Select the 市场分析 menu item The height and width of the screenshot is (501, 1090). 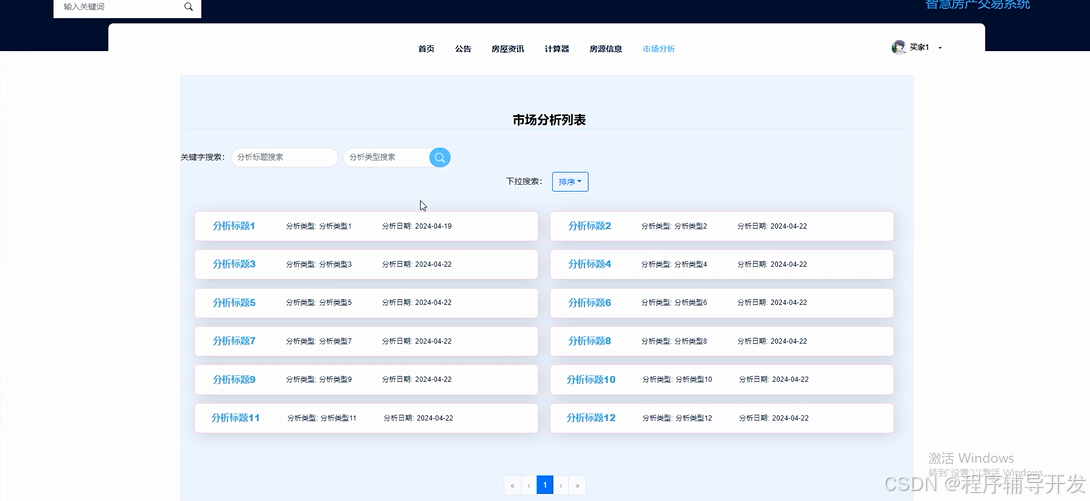click(x=658, y=49)
